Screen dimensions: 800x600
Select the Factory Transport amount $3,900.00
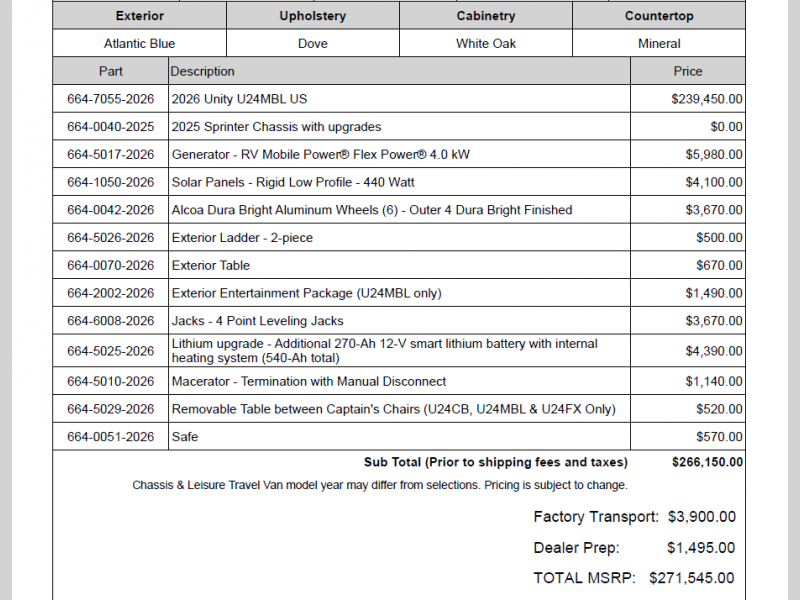pos(700,517)
